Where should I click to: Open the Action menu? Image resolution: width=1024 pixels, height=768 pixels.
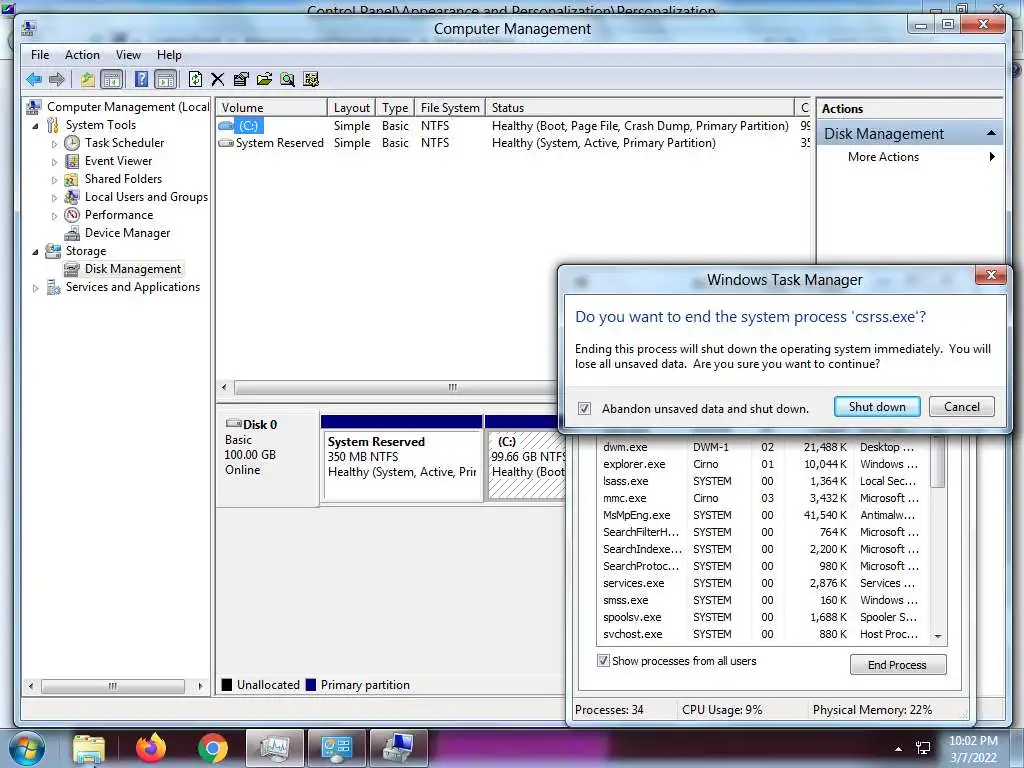(82, 55)
